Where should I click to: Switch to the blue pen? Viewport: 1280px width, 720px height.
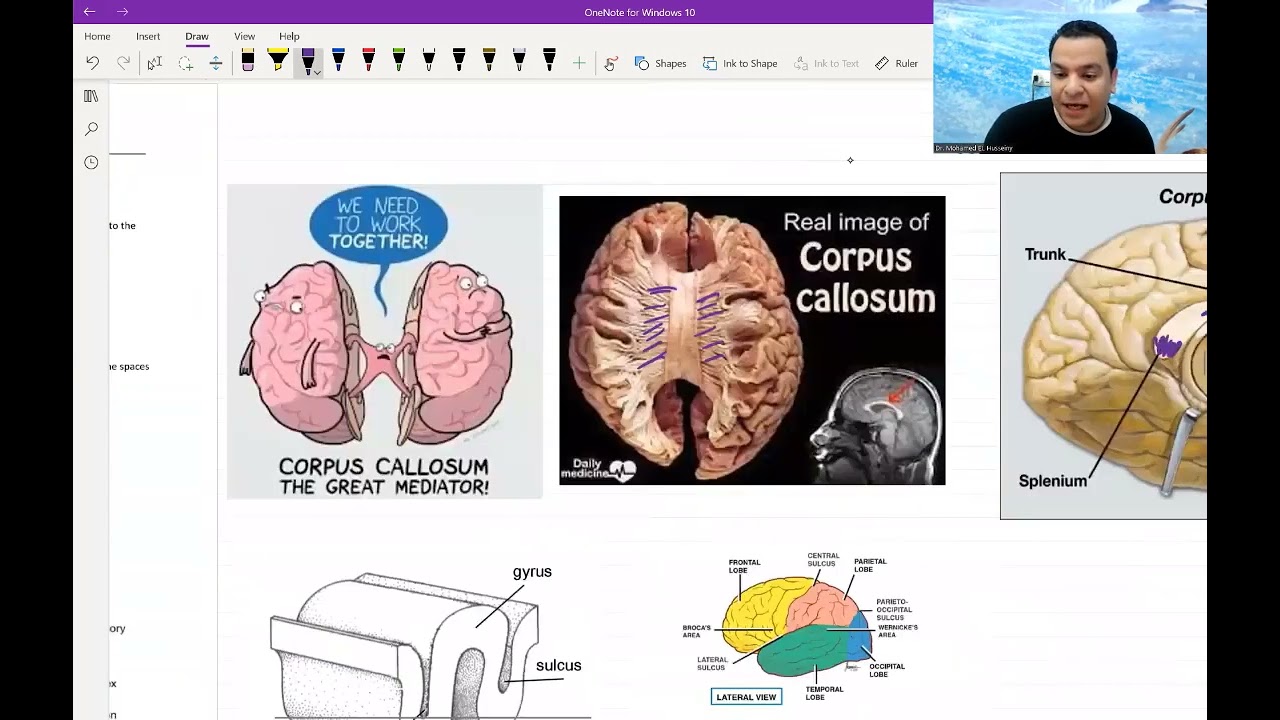pos(338,61)
